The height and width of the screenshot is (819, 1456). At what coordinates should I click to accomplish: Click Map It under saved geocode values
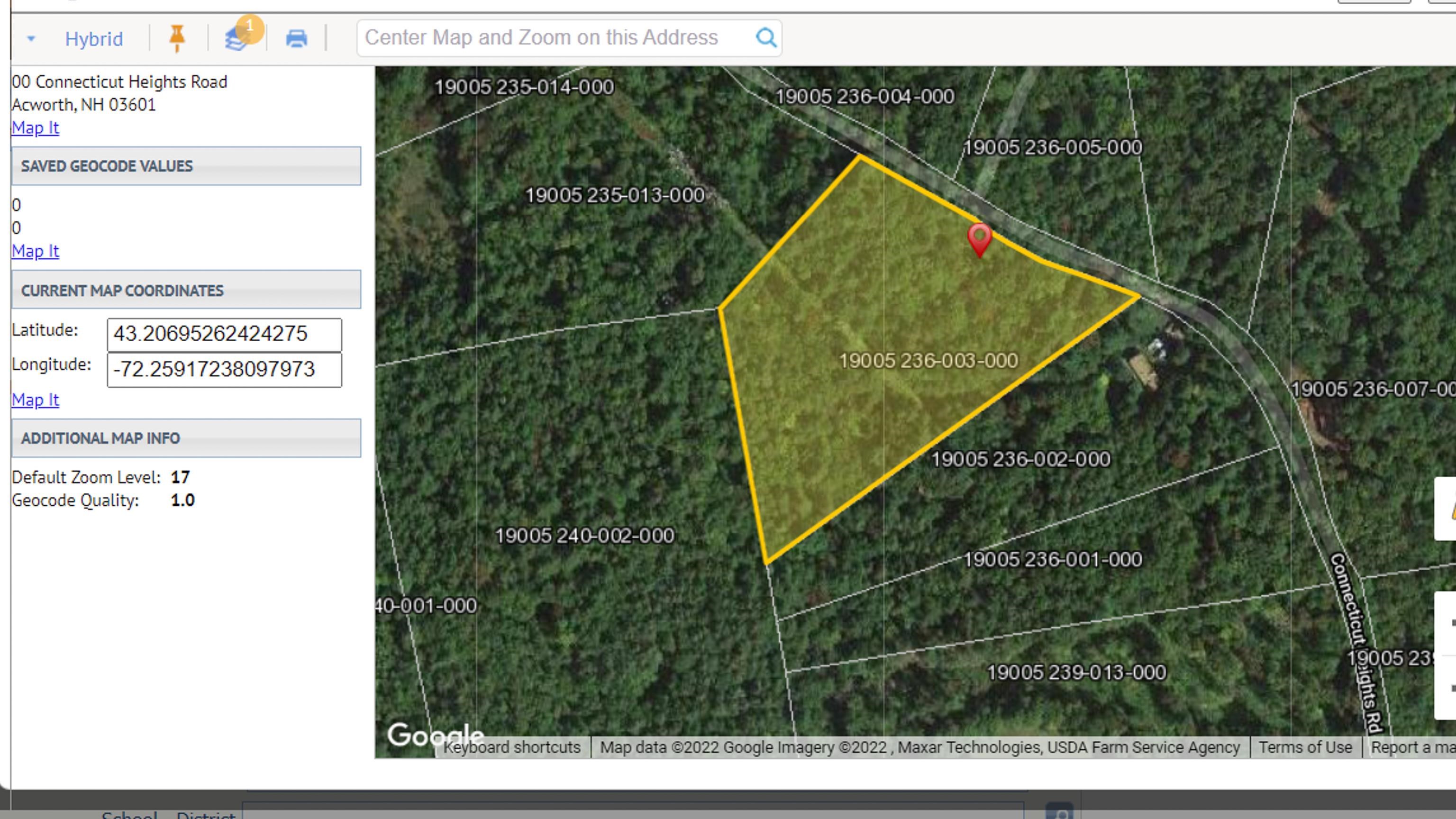click(36, 251)
